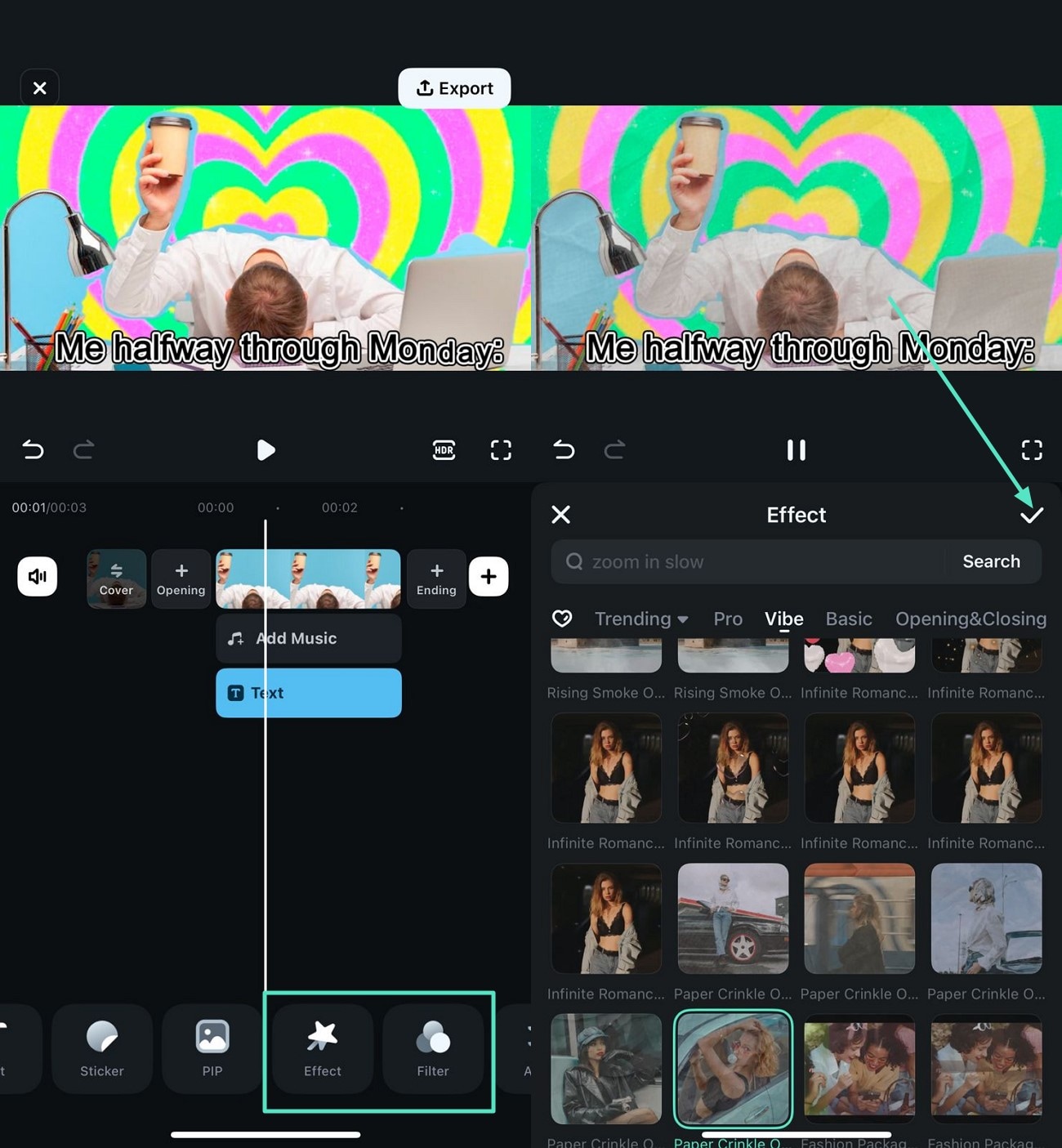Select second Rising Smoke effect thumbnail
This screenshot has height=1148, width=1062.
coord(733,655)
